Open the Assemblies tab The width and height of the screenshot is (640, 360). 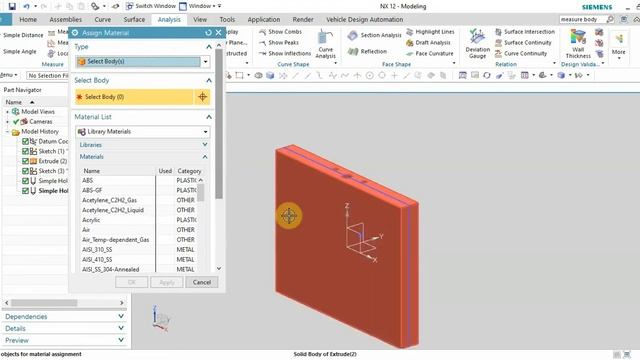pyautogui.click(x=65, y=20)
